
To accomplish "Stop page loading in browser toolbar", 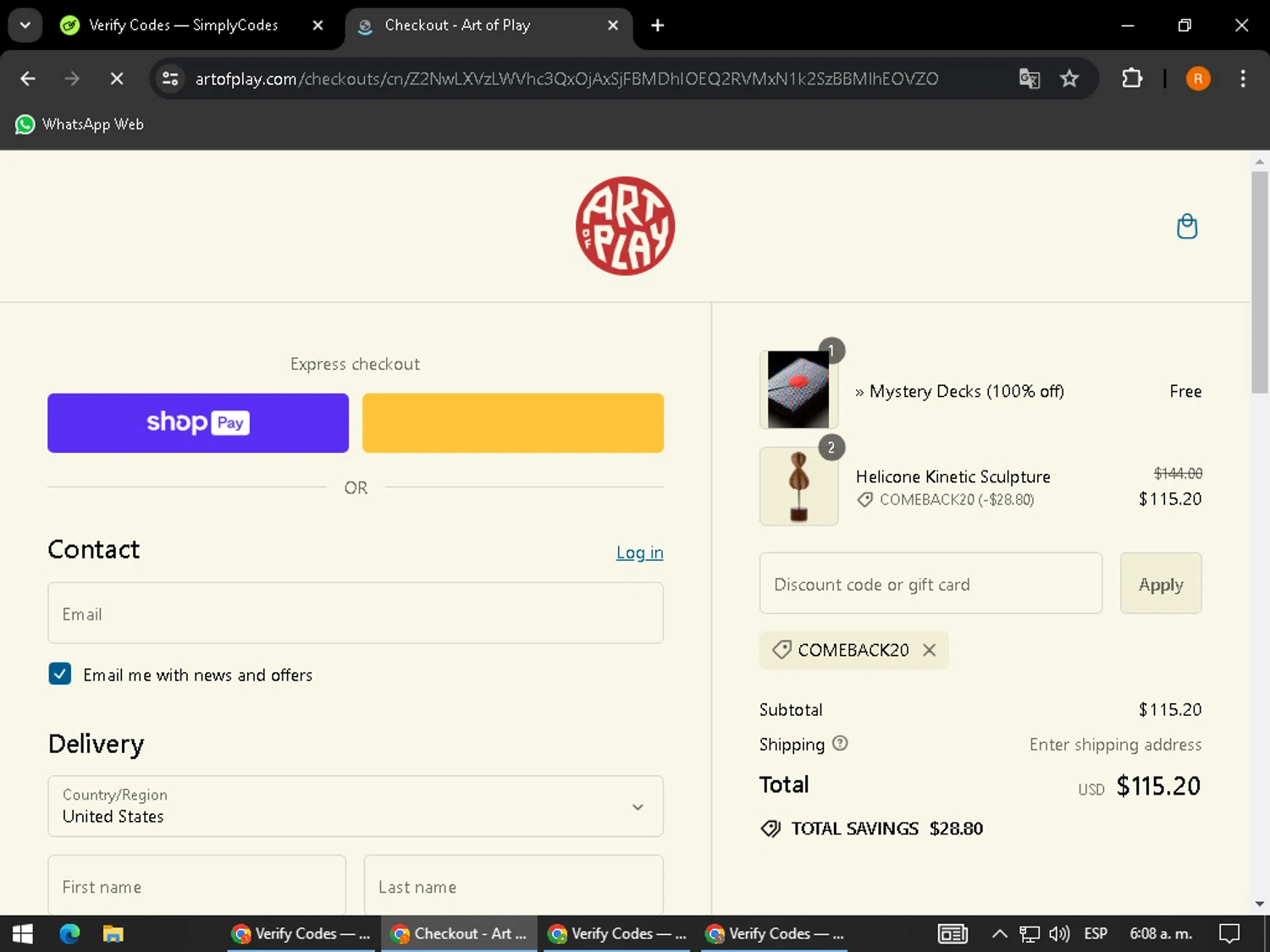I will [x=117, y=79].
